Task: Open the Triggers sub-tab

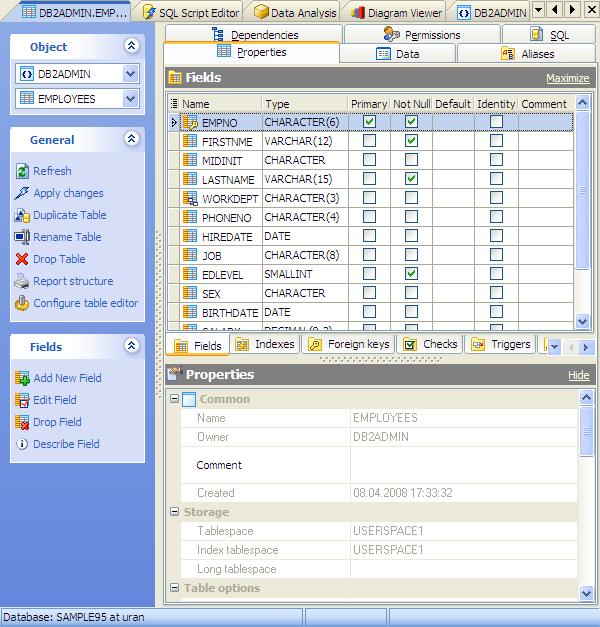Action: [501, 344]
